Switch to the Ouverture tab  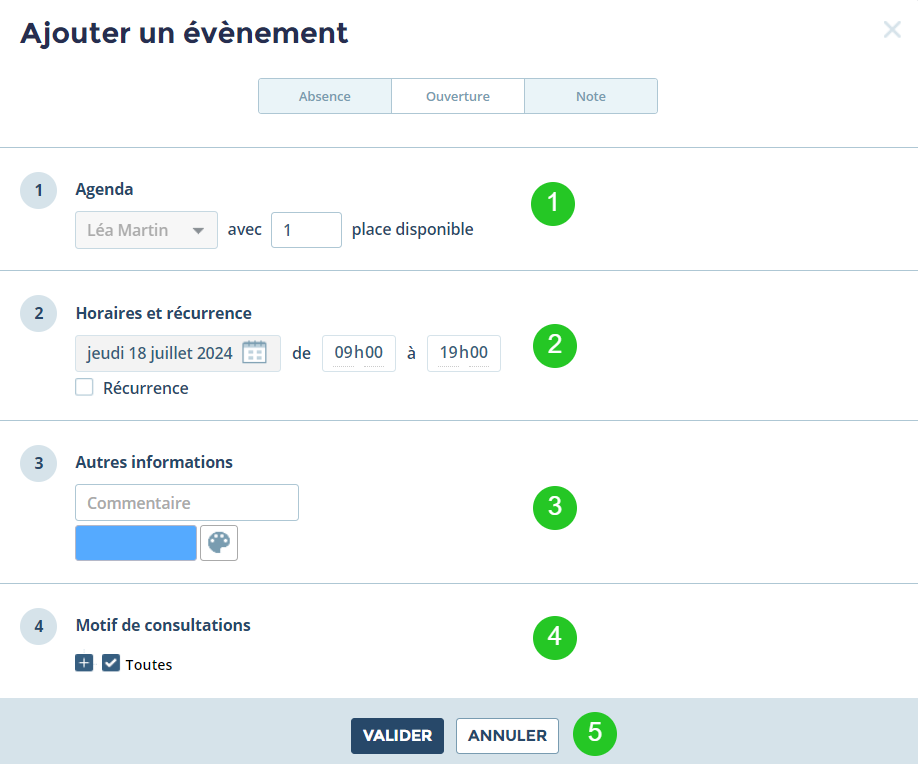coord(458,96)
